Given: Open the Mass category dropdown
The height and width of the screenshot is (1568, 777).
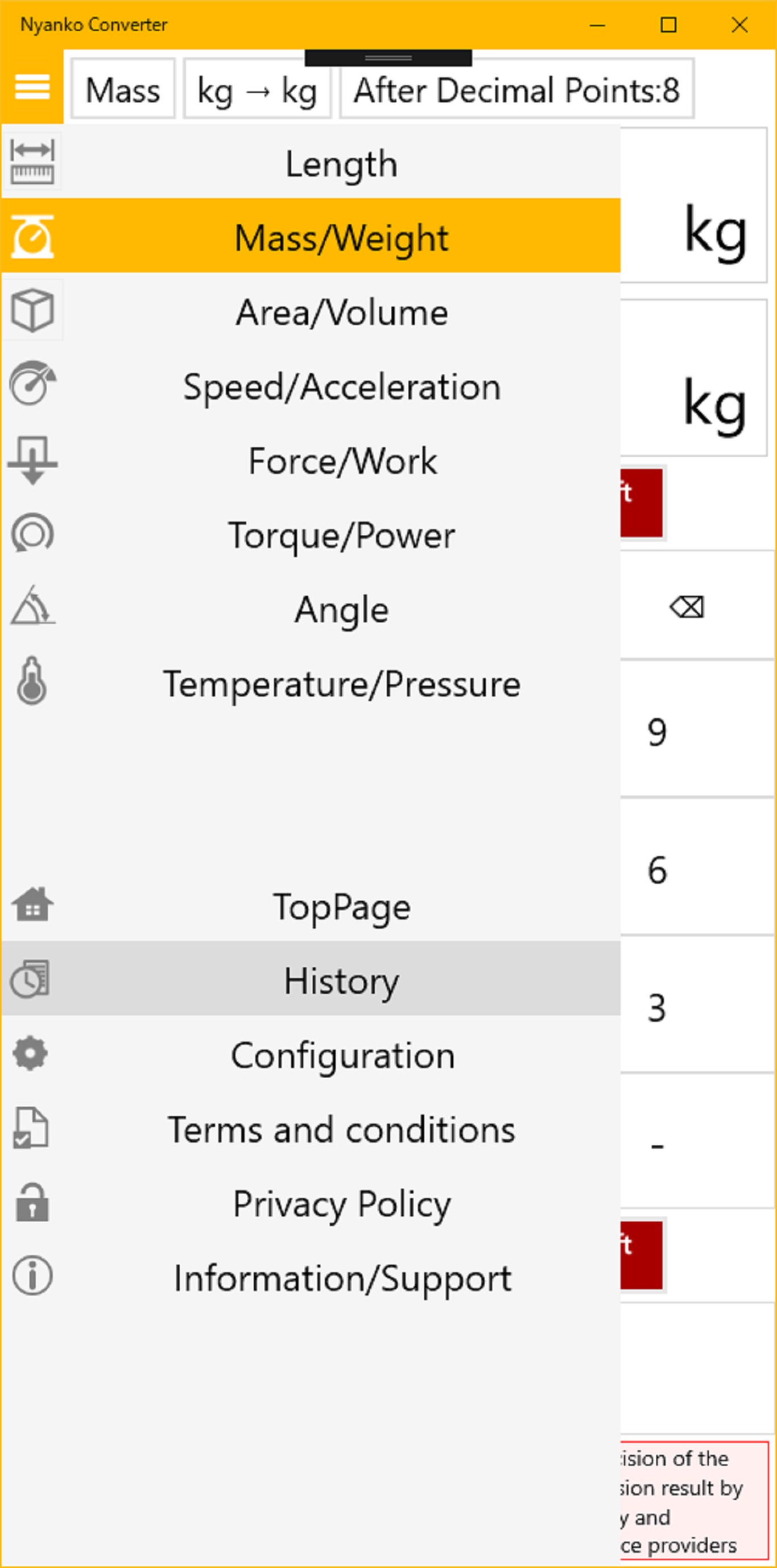Looking at the screenshot, I should click(123, 90).
